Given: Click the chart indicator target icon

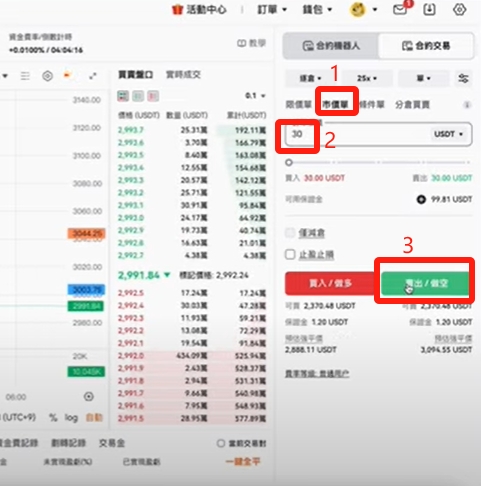Looking at the screenshot, I should 48,76.
